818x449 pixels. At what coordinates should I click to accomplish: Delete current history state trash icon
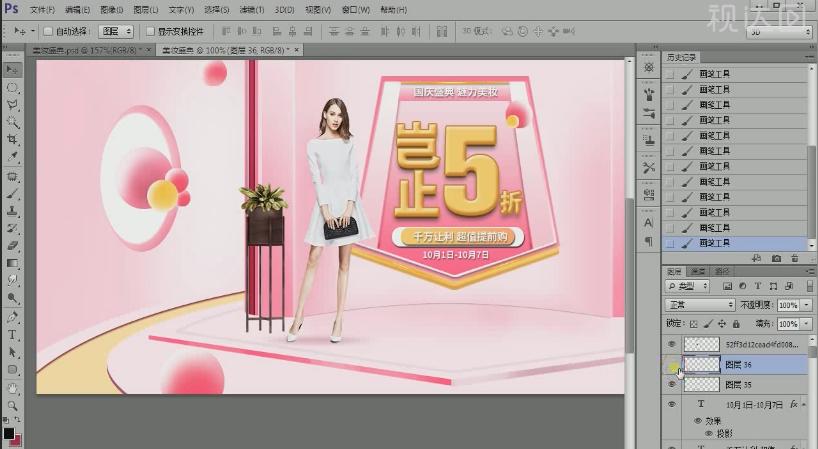click(794, 258)
